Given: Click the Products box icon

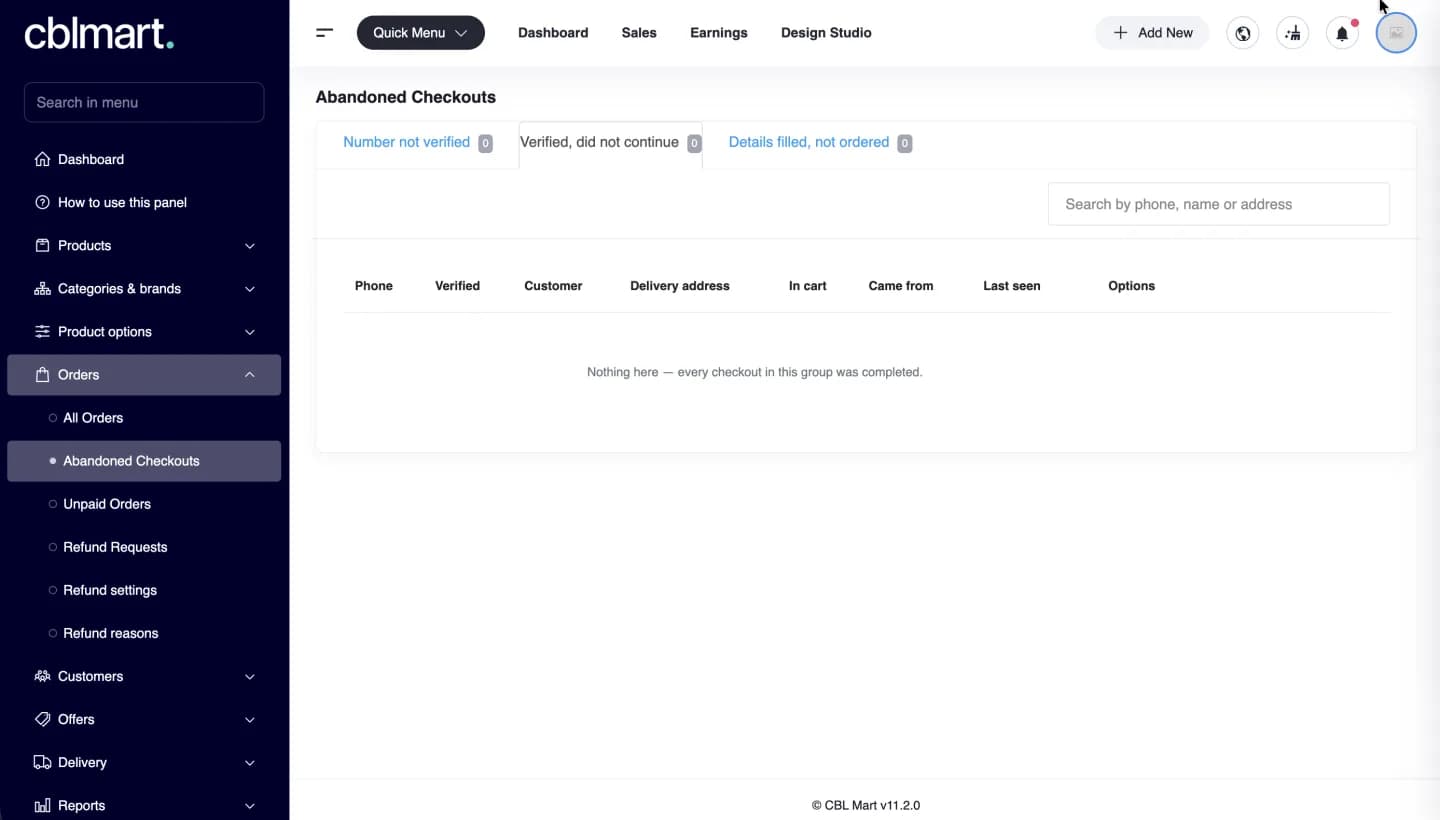Looking at the screenshot, I should click(42, 245).
